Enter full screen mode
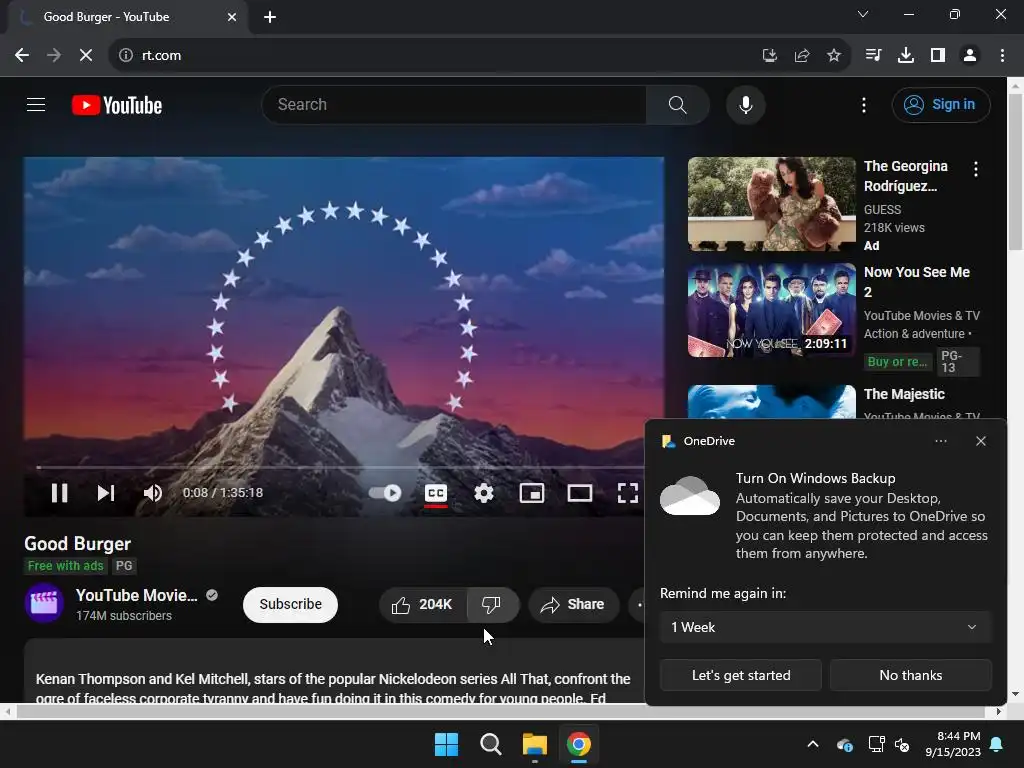 tap(628, 493)
